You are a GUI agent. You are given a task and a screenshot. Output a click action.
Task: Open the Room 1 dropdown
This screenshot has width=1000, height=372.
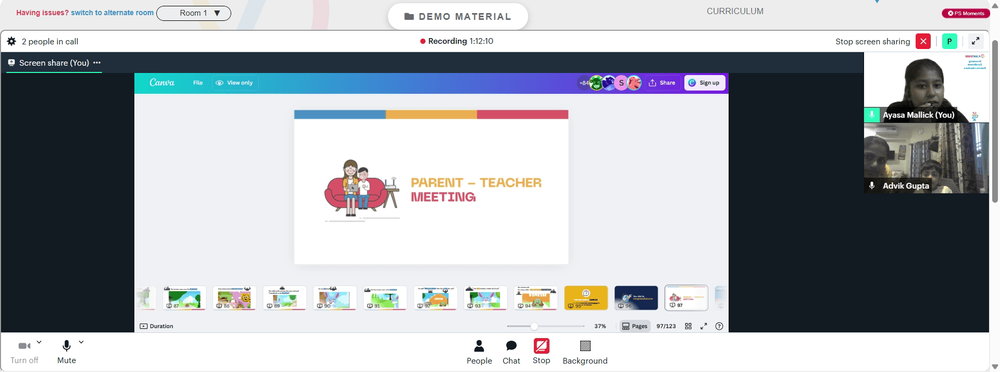pos(194,13)
